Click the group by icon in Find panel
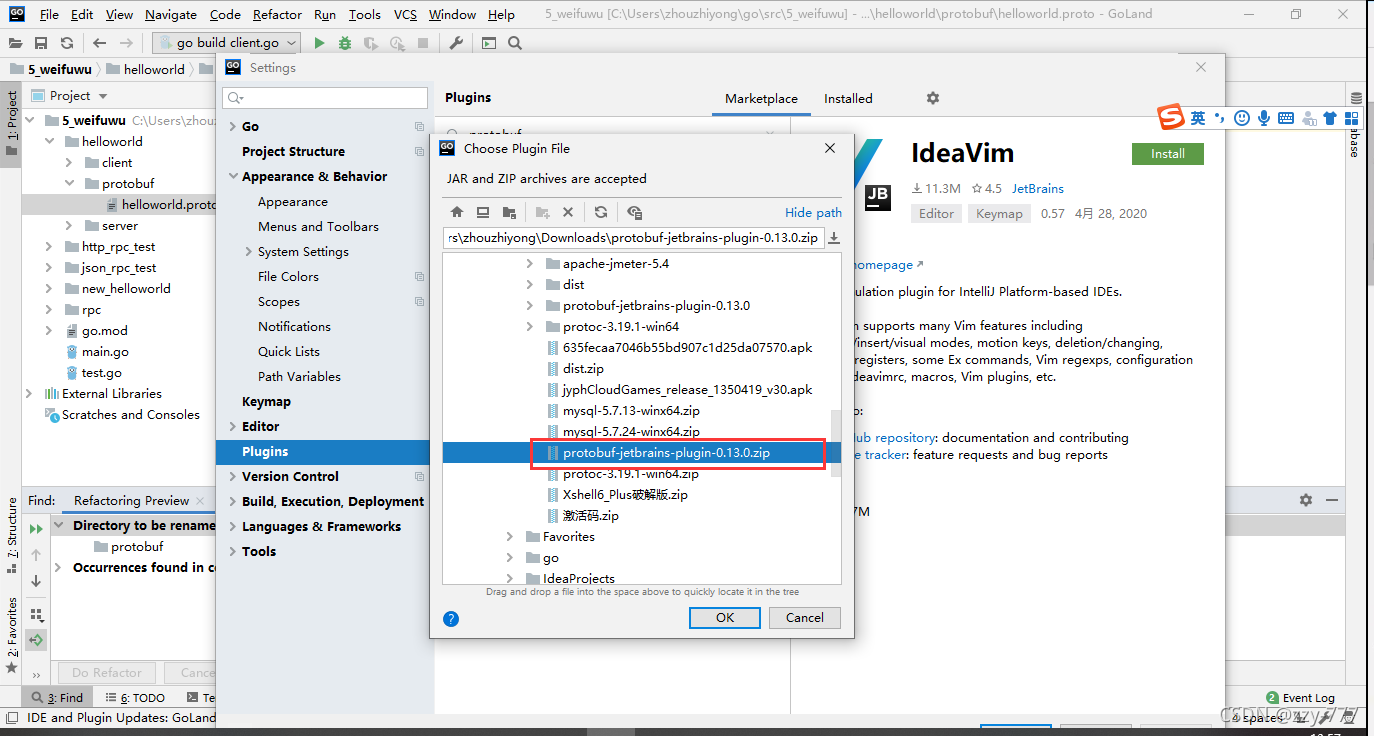The image size is (1374, 736). coord(36,614)
